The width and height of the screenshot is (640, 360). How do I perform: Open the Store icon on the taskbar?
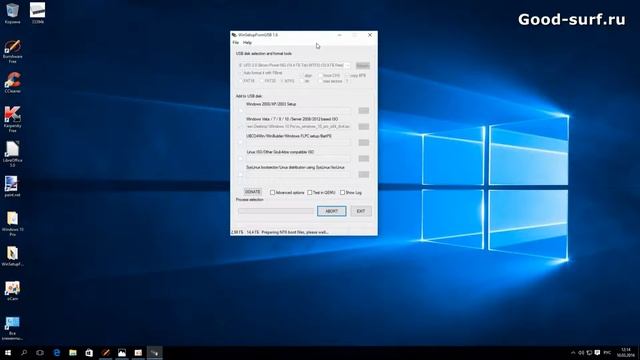point(89,353)
